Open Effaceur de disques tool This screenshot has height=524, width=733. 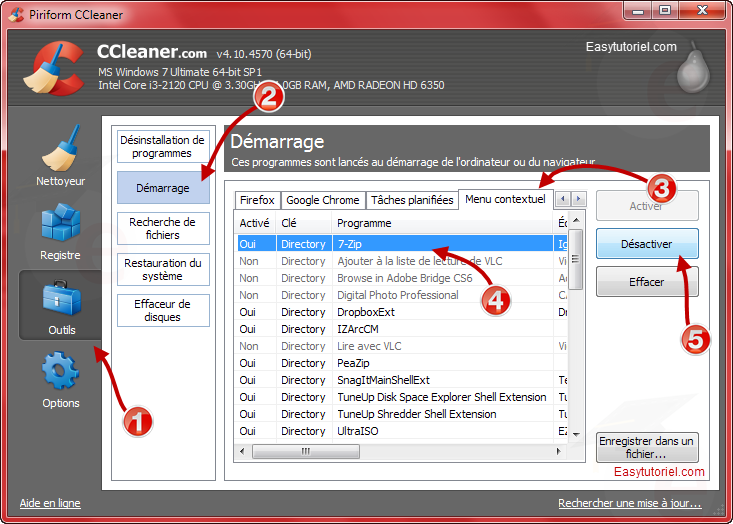coord(163,310)
